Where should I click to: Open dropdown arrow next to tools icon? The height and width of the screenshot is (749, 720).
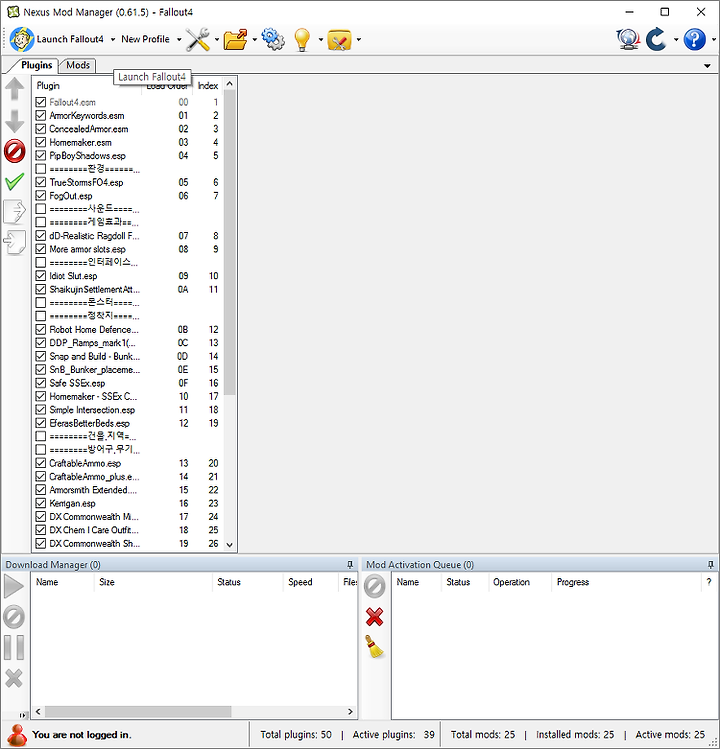[216, 40]
